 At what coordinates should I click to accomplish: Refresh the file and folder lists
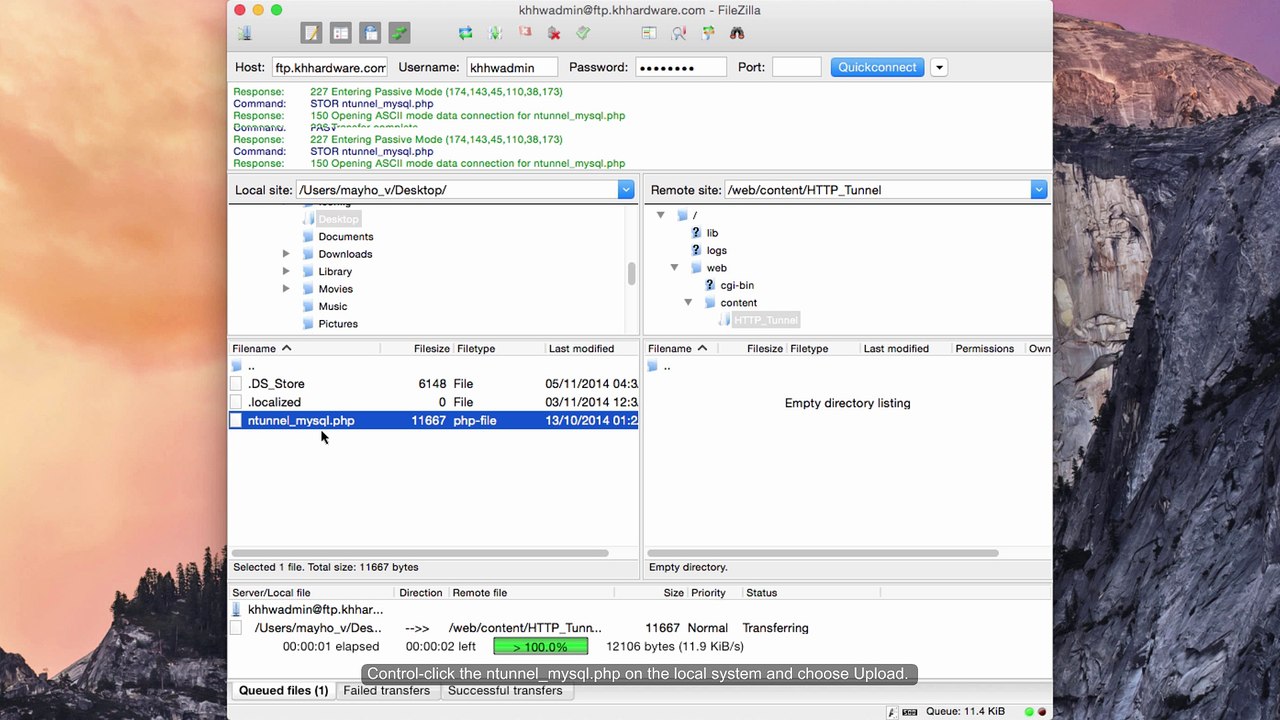466,33
